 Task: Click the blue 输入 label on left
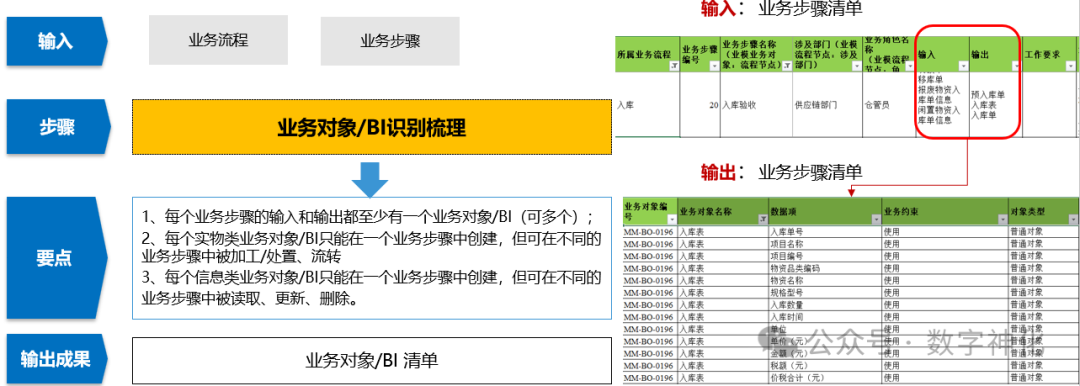(x=56, y=41)
